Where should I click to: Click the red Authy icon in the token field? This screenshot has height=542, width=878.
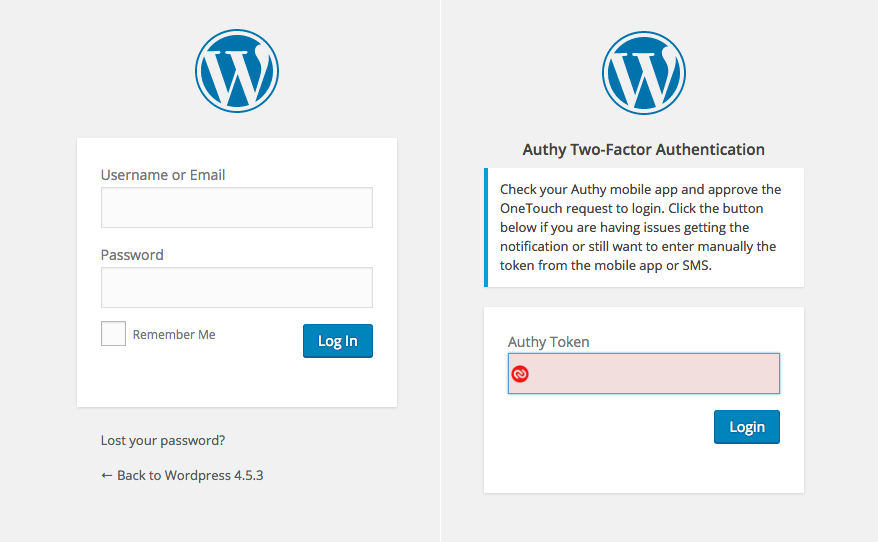520,374
